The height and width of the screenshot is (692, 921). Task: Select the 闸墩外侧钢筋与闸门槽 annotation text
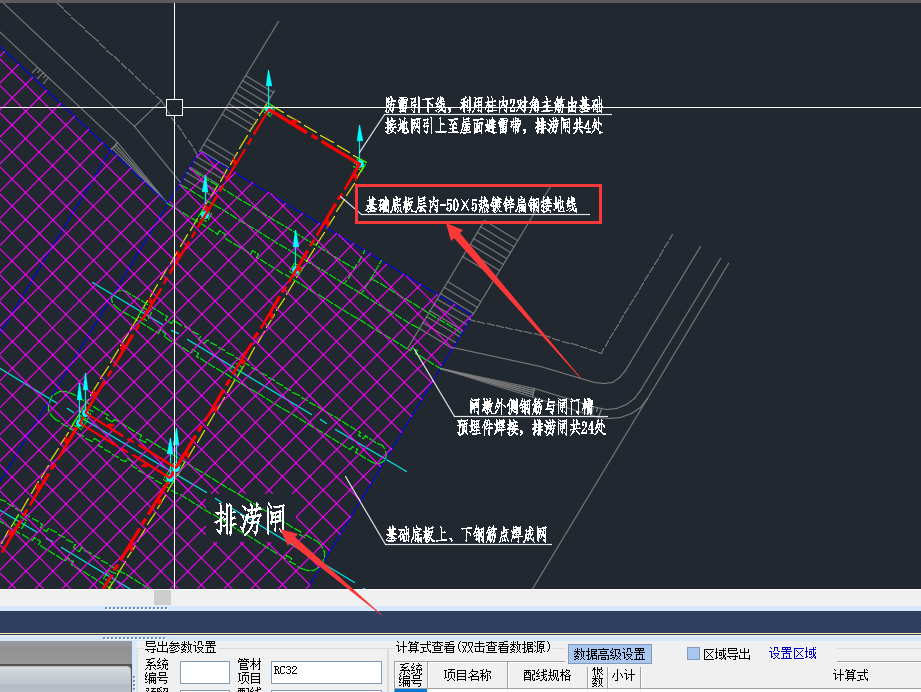(x=531, y=407)
